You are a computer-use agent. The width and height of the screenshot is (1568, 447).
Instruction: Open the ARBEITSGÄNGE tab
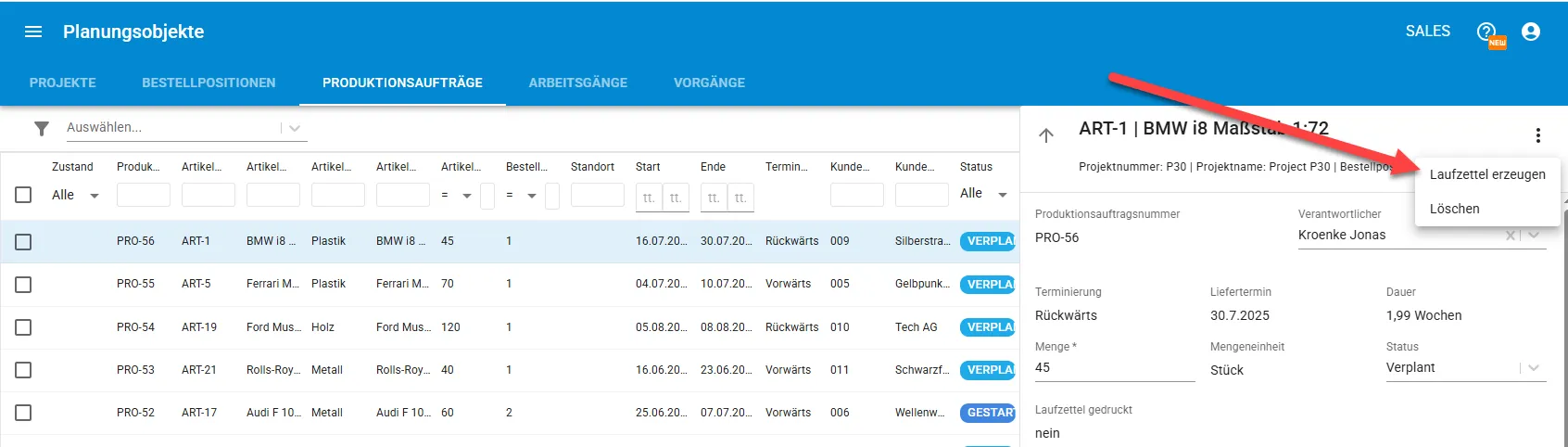pos(578,83)
